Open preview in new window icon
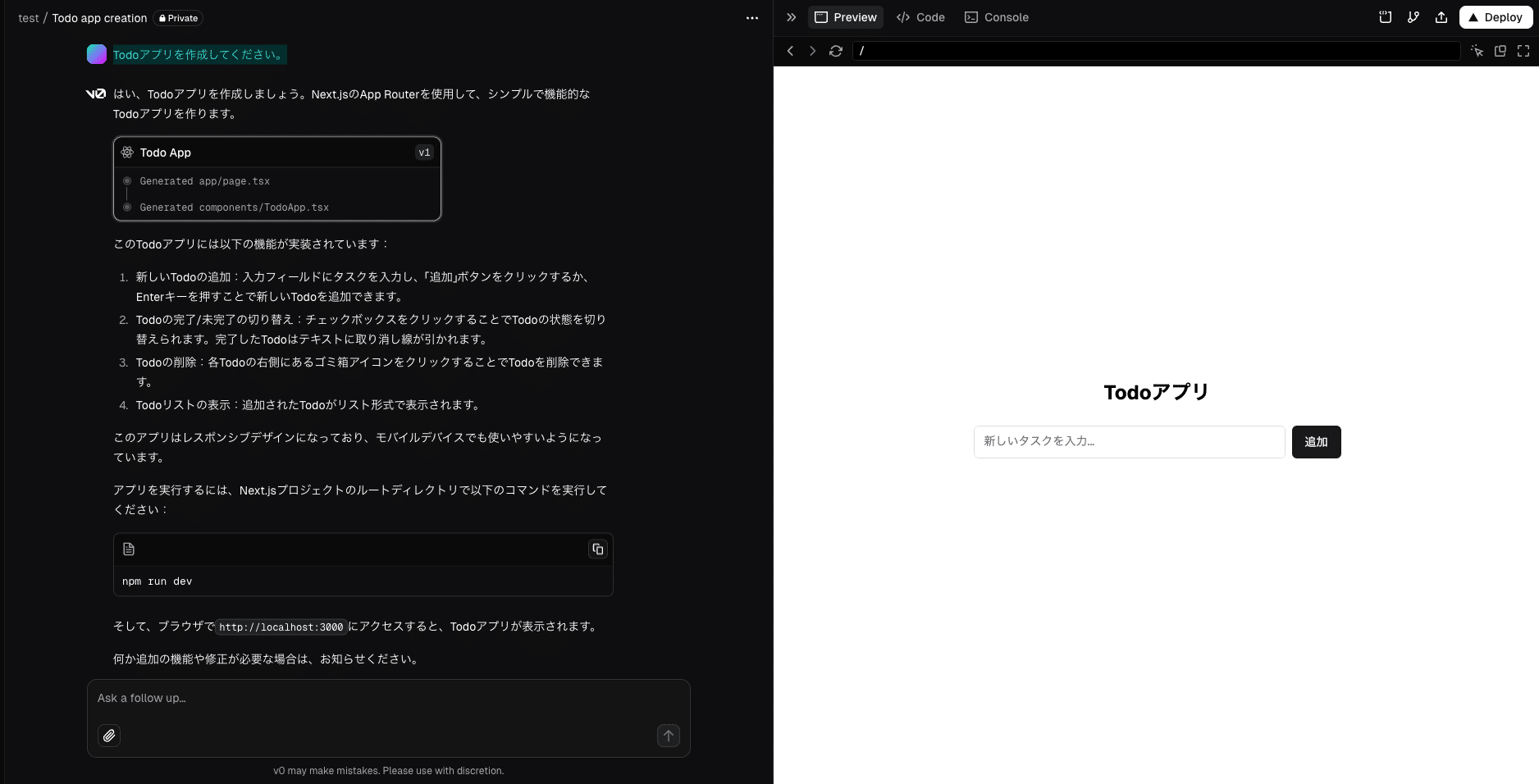 click(x=1500, y=51)
